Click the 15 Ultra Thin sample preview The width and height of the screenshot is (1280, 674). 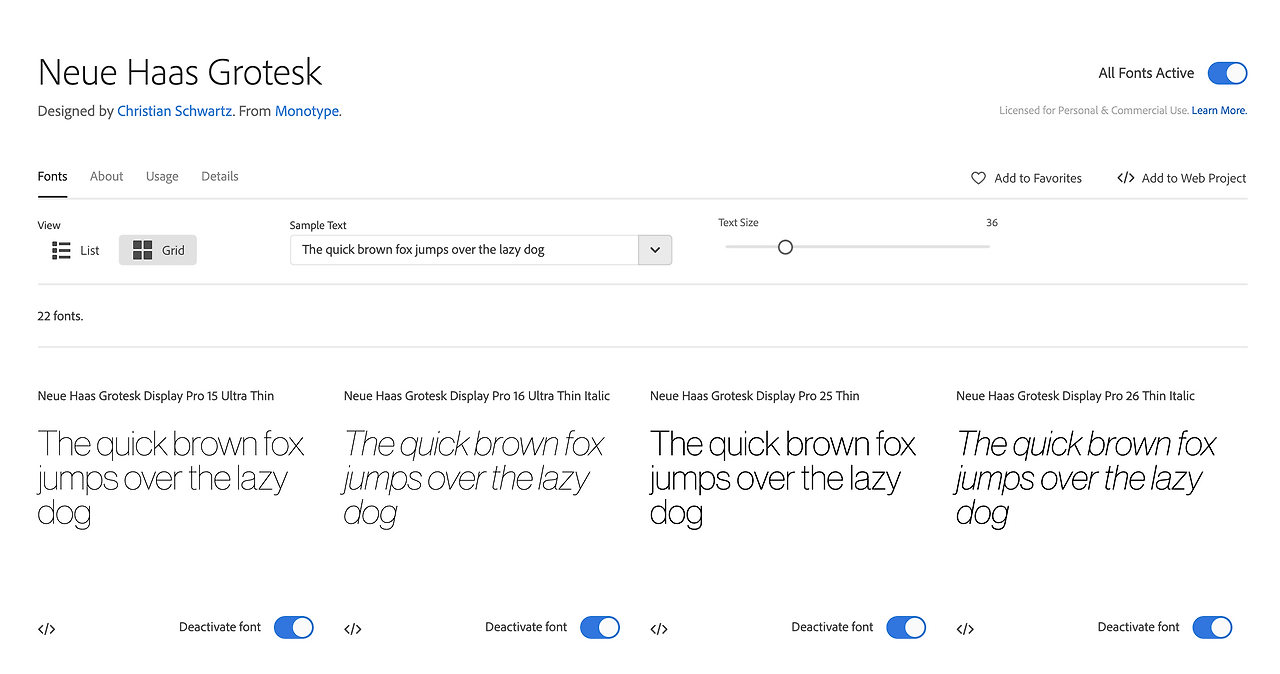click(x=171, y=478)
